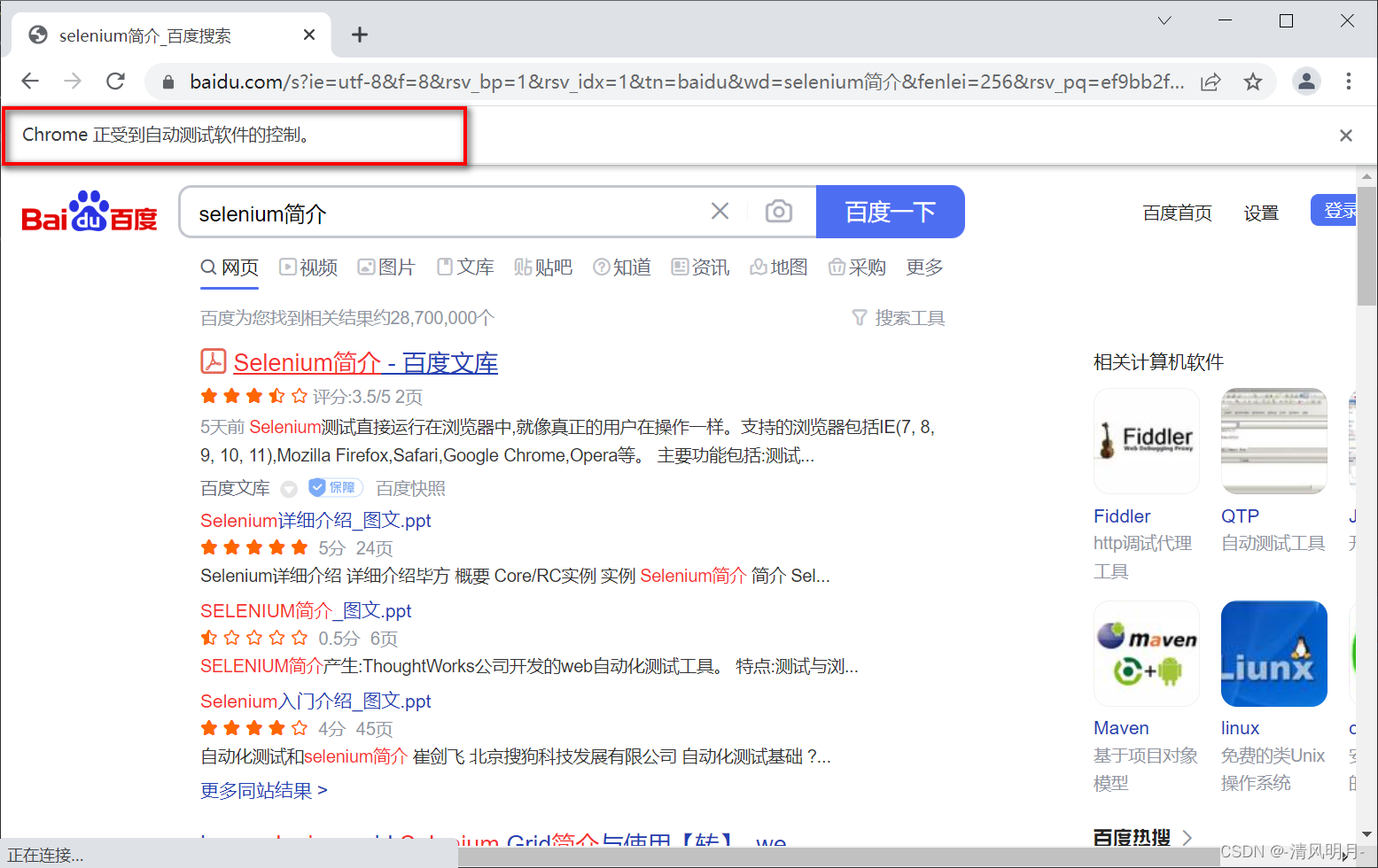Expand 百度热搜 with its arrow

coord(1188,837)
